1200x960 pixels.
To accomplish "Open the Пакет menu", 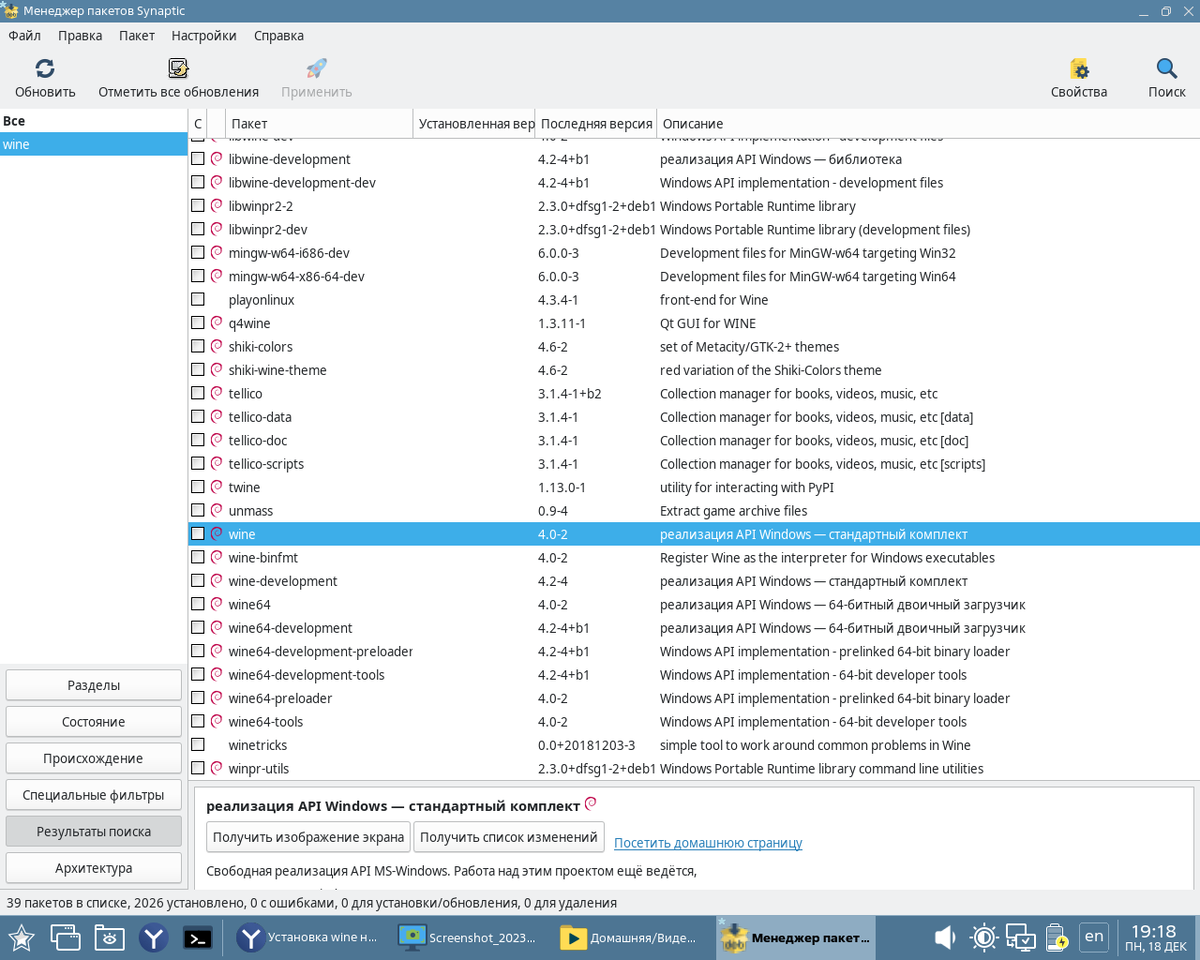I will pyautogui.click(x=137, y=35).
